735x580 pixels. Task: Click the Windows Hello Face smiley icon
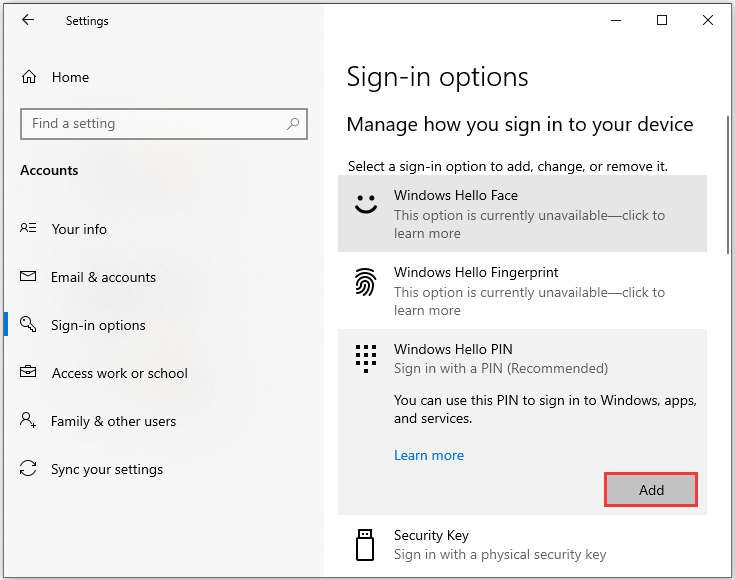tap(366, 204)
